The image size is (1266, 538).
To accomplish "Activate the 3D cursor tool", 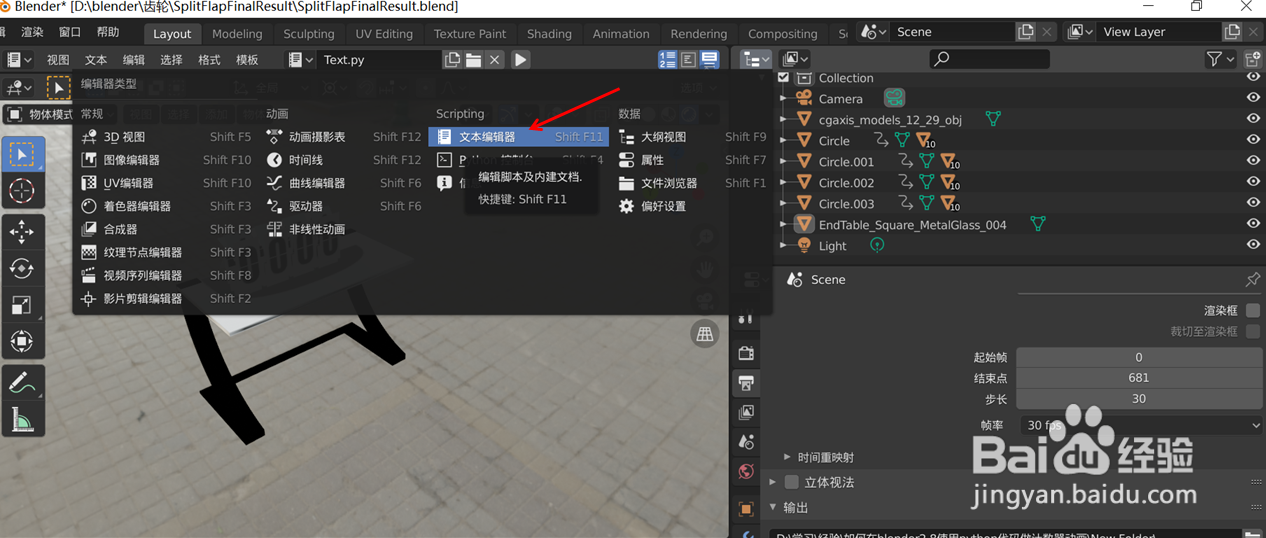I will click(x=22, y=191).
